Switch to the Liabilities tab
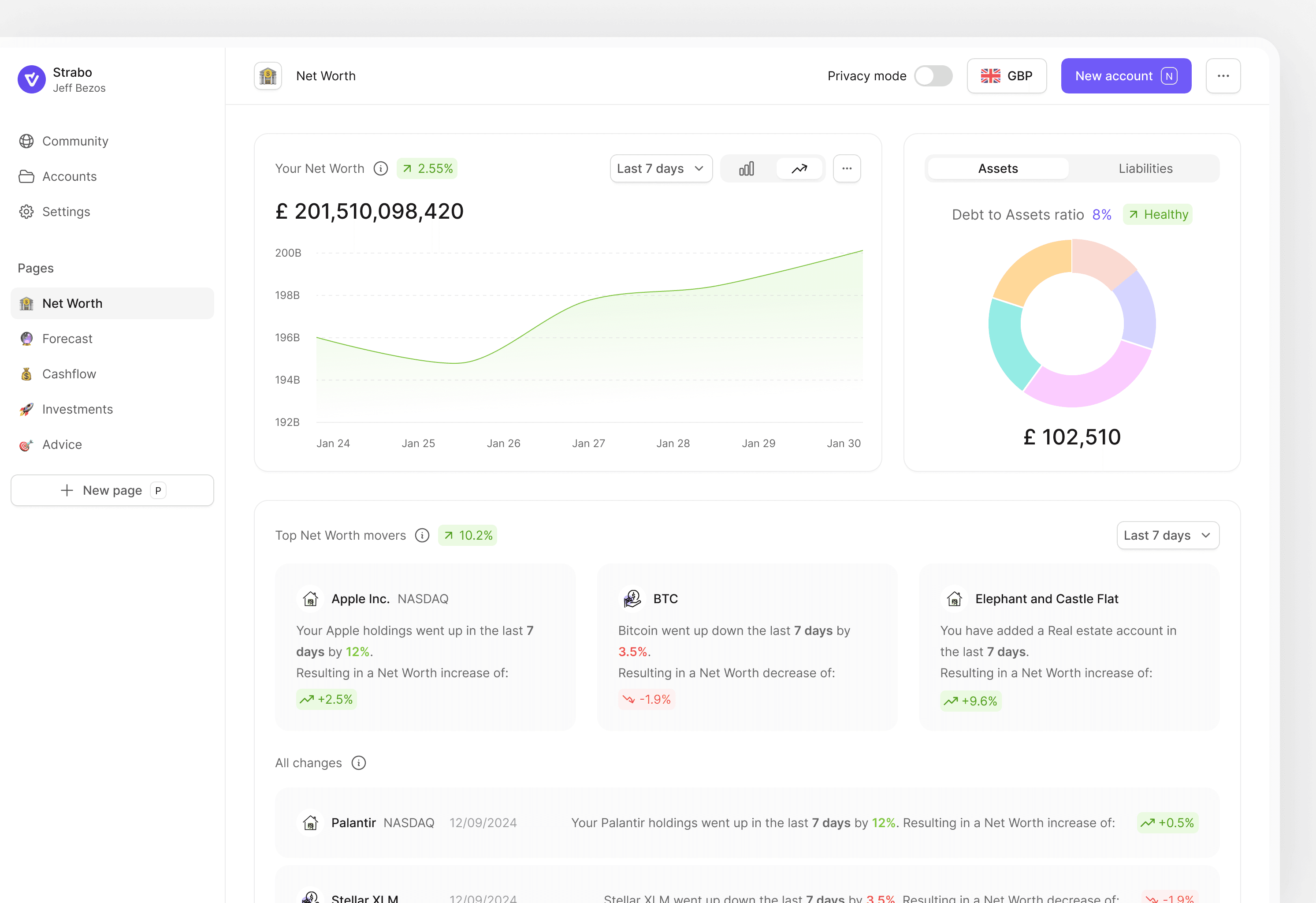 (x=1145, y=169)
